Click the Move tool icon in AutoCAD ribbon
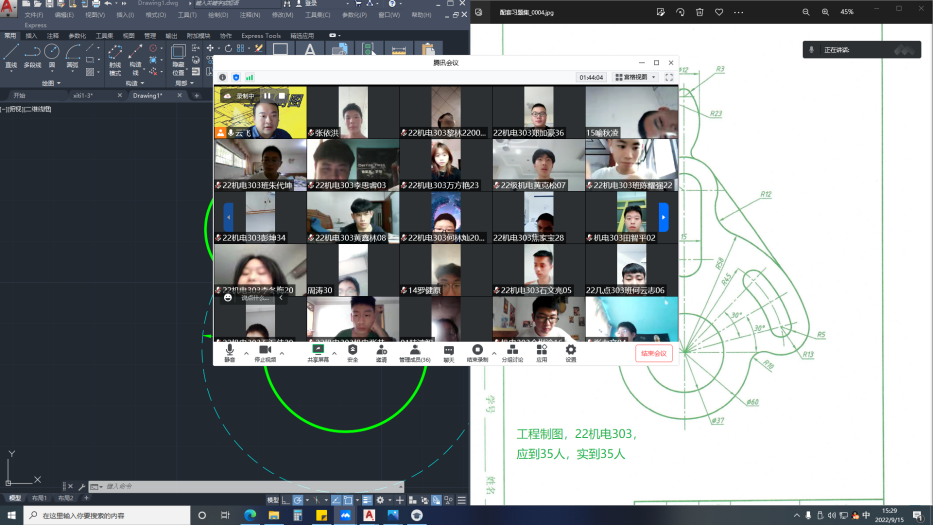Image resolution: width=933 pixels, height=525 pixels. tap(210, 48)
